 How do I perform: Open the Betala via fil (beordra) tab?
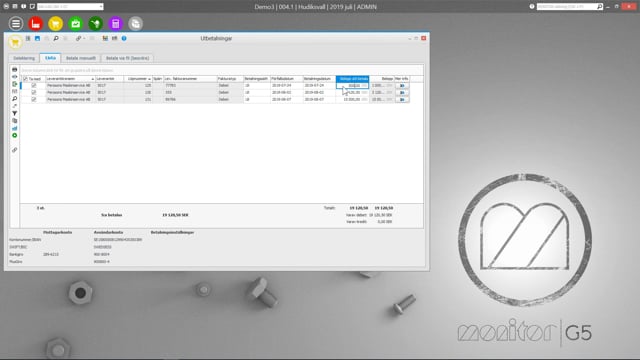click(x=127, y=58)
